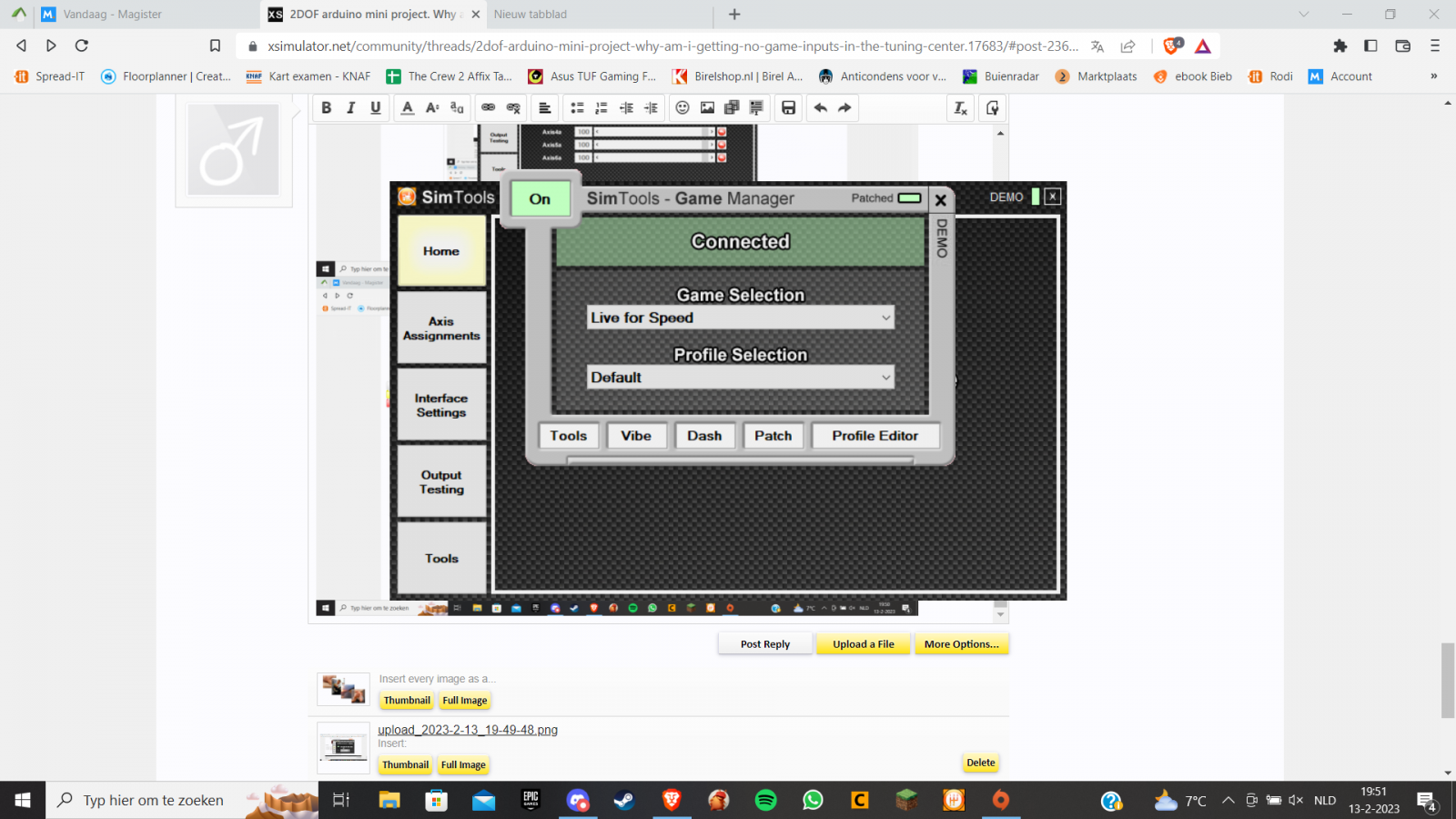Image resolution: width=1456 pixels, height=819 pixels.
Task: Remove formatting with Tx icon
Action: click(960, 108)
